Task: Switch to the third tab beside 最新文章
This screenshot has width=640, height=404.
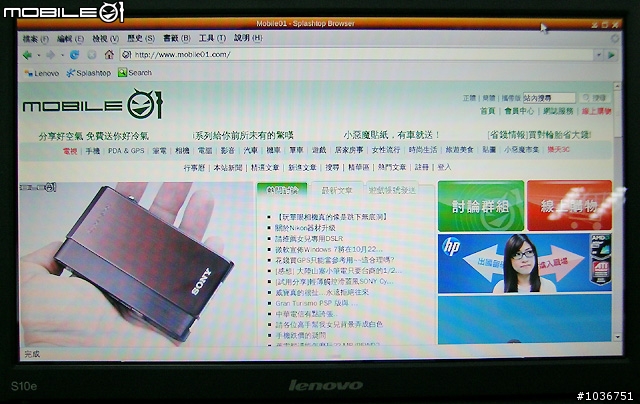Action: pos(392,190)
